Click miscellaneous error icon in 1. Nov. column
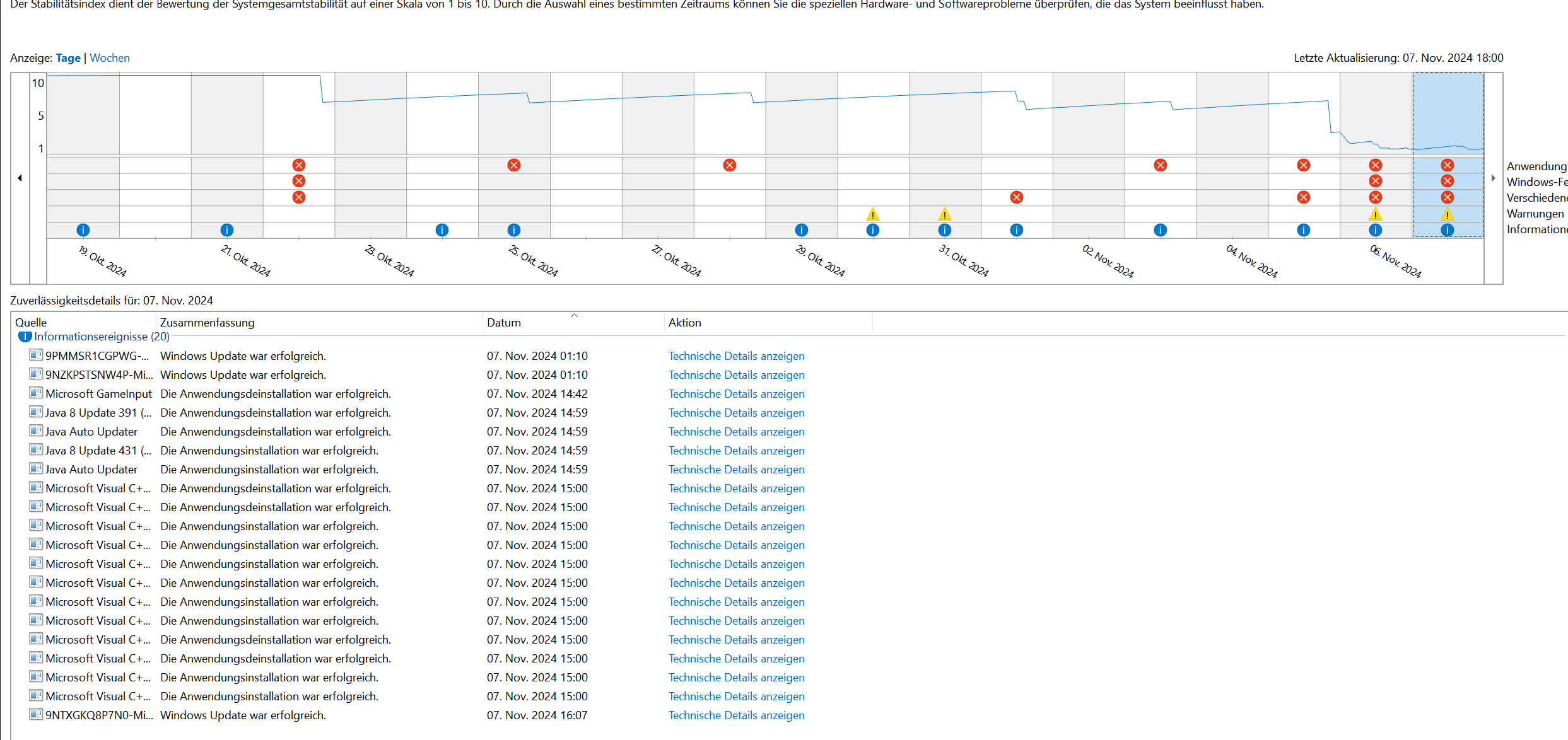The height and width of the screenshot is (740, 1568). click(x=1016, y=197)
